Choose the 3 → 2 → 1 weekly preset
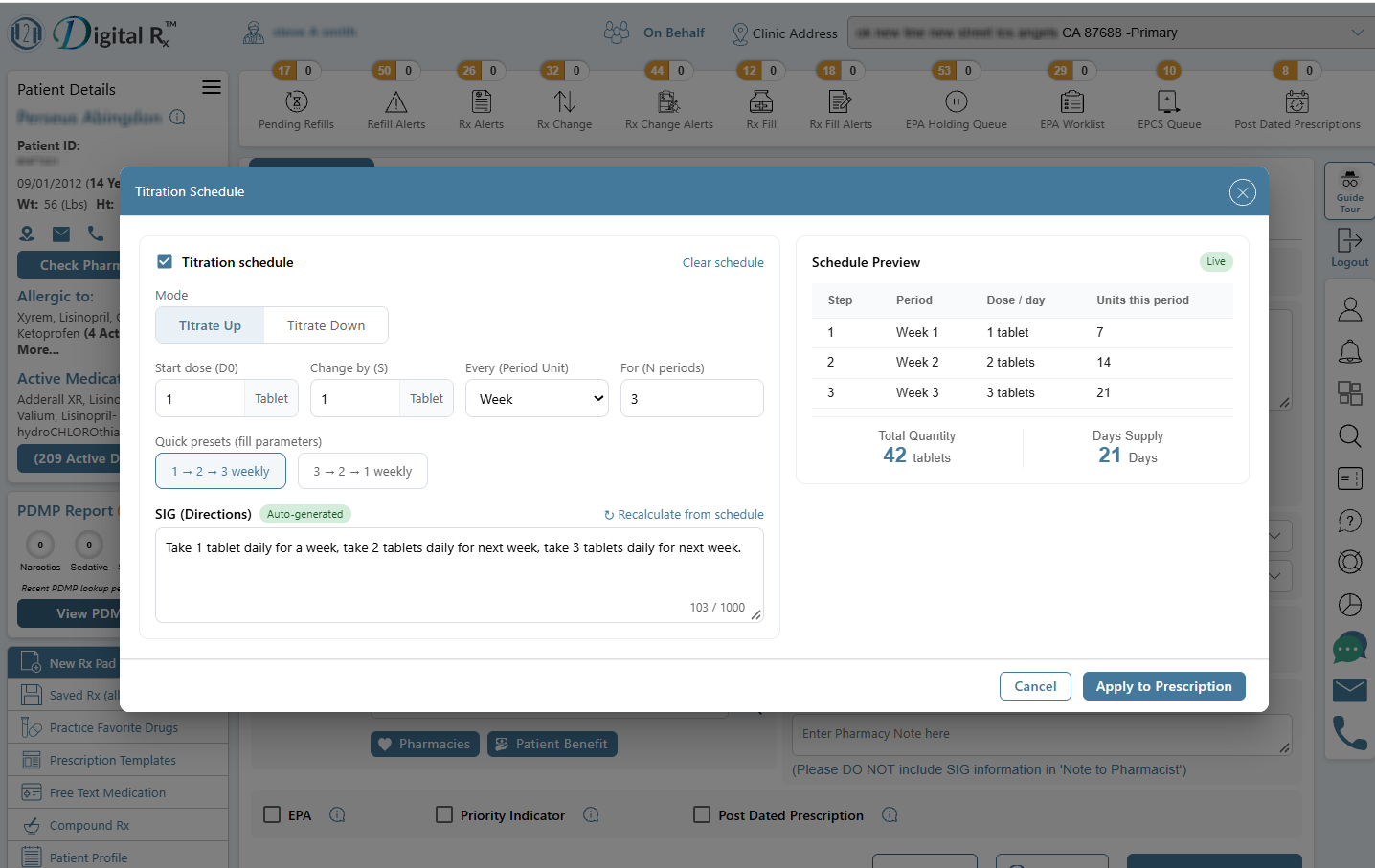This screenshot has height=868, width=1375. [x=363, y=471]
